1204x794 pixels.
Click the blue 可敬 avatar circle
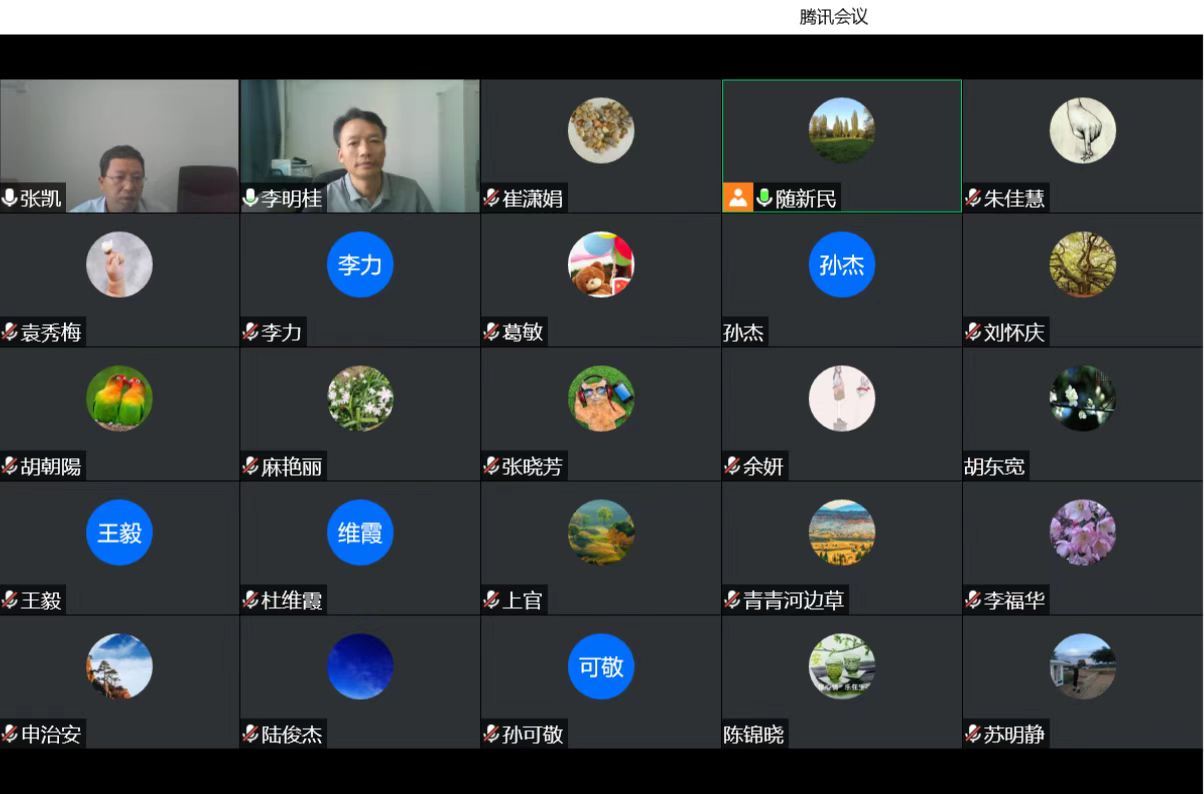601,666
